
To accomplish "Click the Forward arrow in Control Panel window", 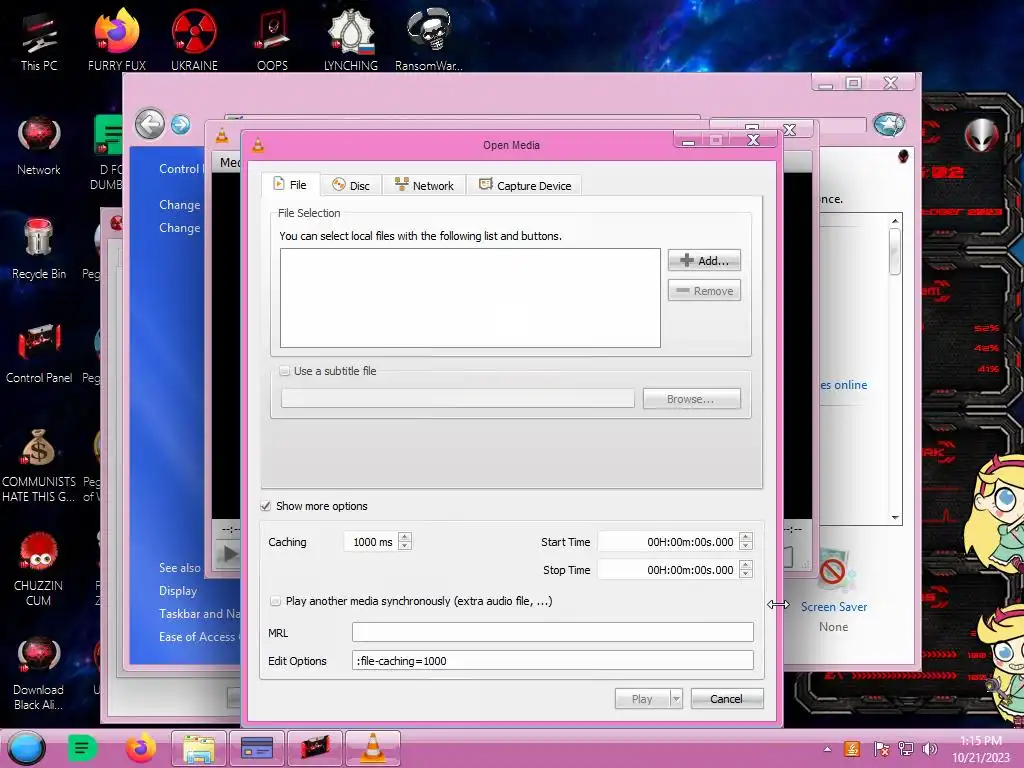I will point(181,124).
